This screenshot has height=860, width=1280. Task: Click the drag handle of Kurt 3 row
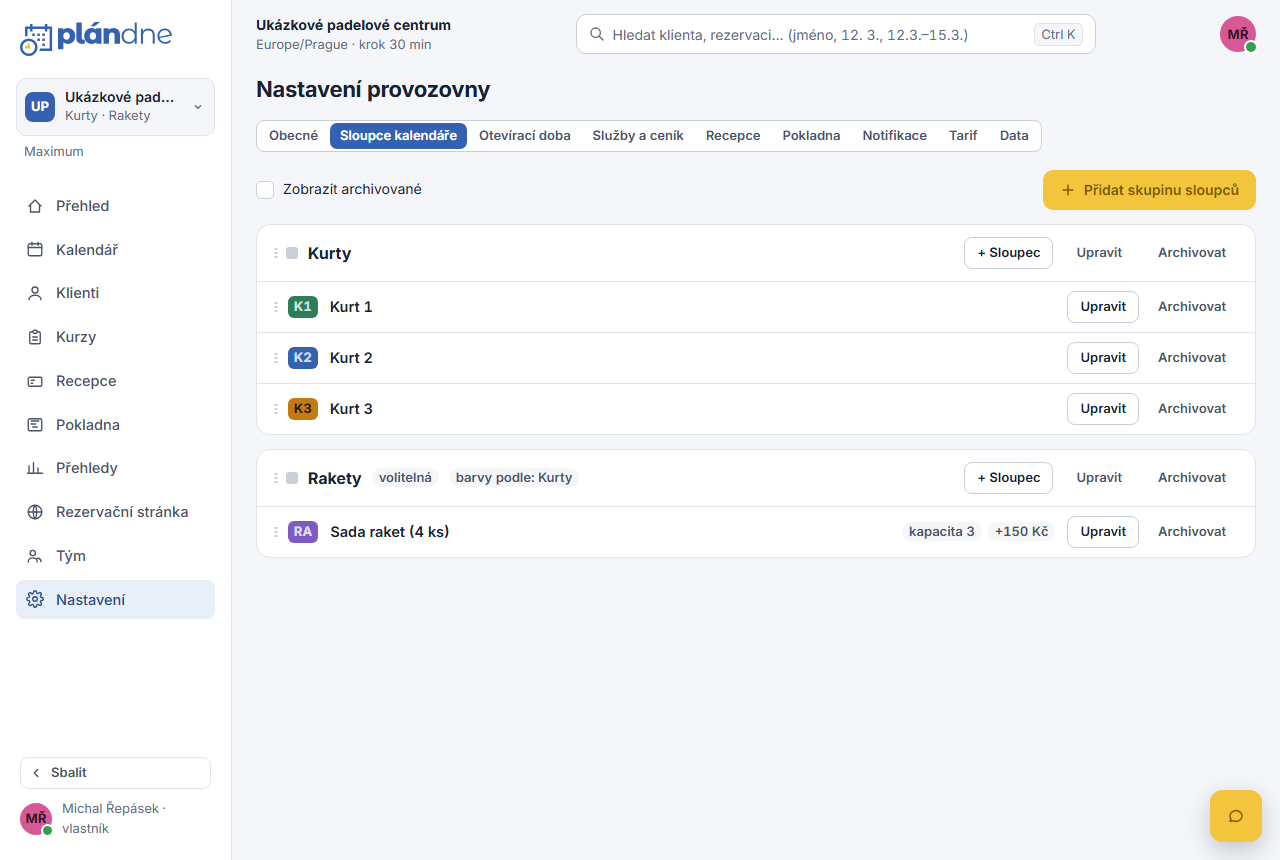[276, 409]
